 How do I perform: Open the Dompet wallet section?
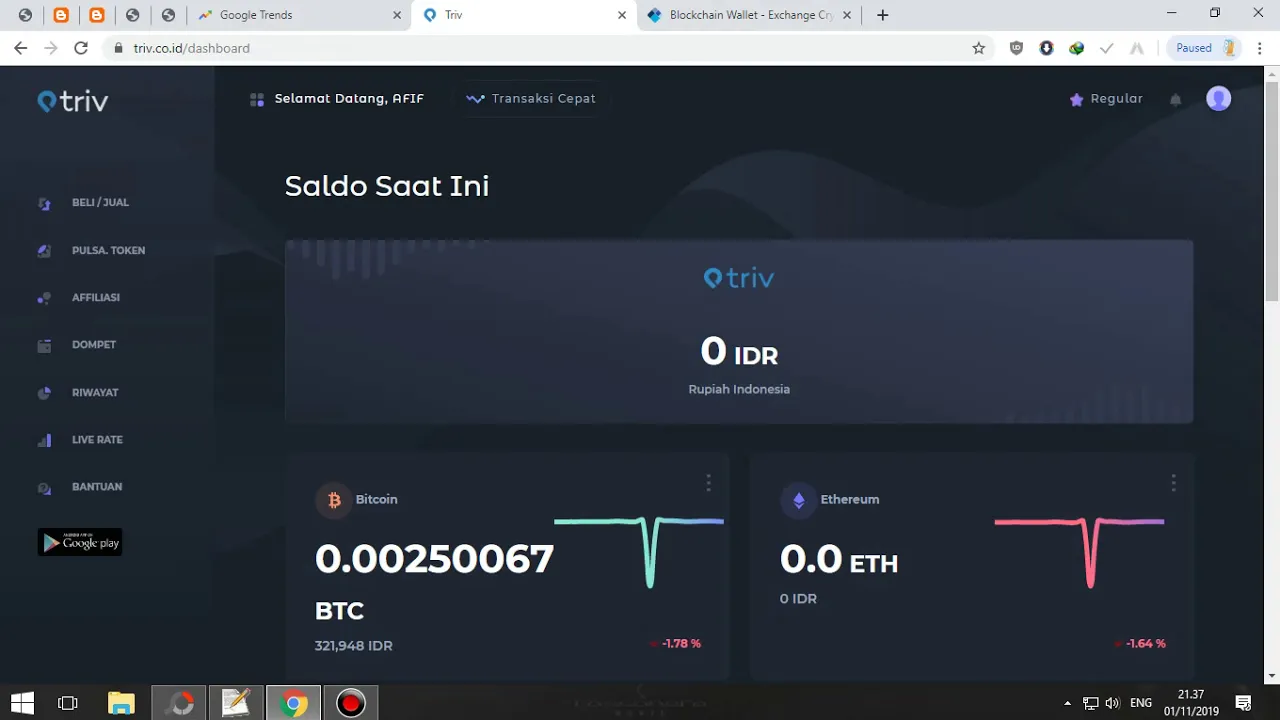(x=94, y=344)
